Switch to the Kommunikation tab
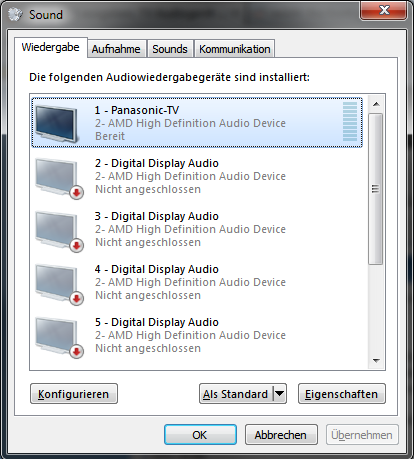This screenshot has height=459, width=414. click(235, 49)
